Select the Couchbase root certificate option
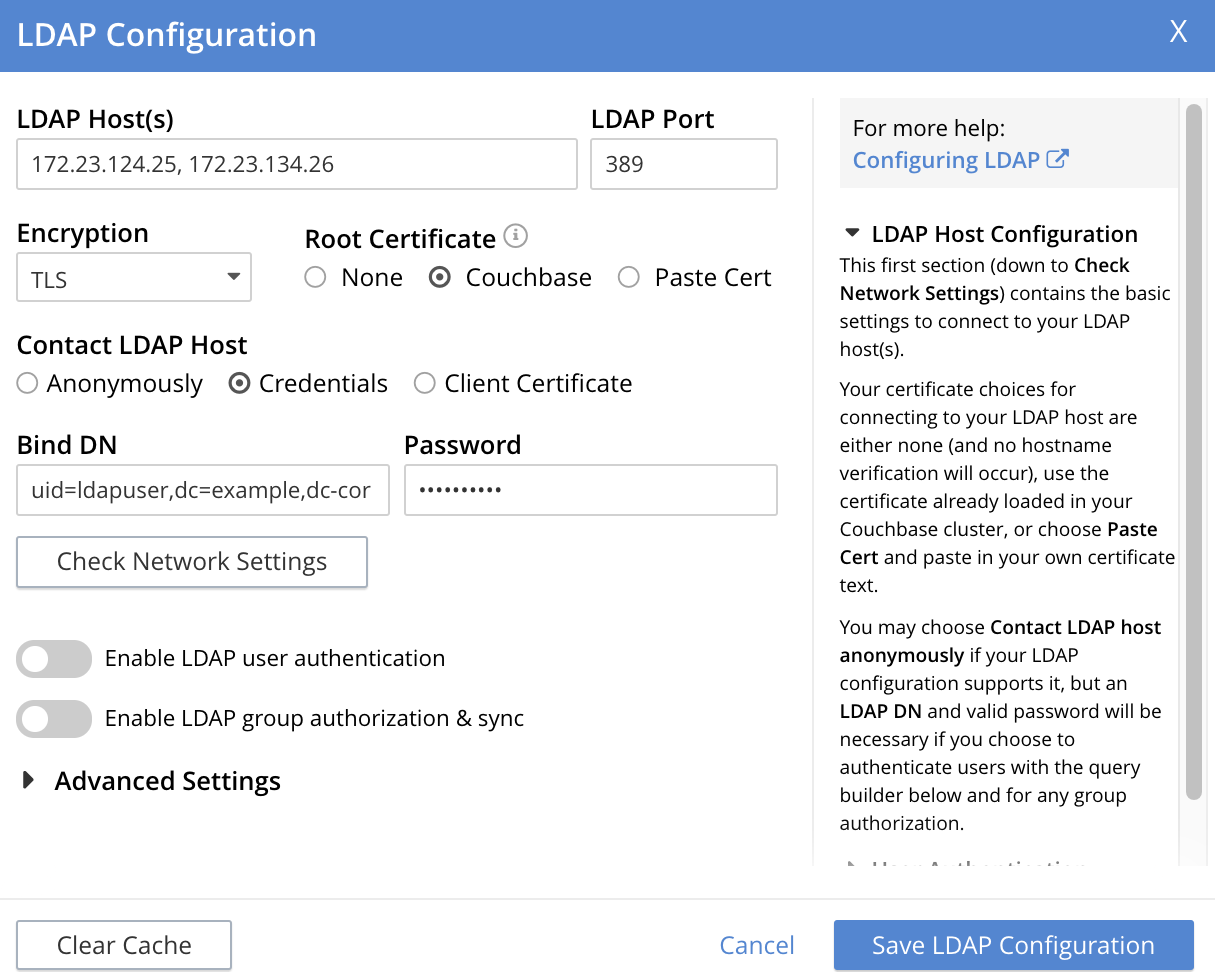Image resolution: width=1215 pixels, height=972 pixels. (x=440, y=278)
